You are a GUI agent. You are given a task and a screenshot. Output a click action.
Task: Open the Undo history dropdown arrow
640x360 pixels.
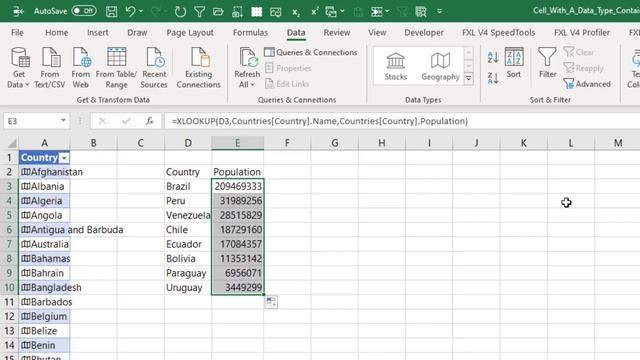141,11
